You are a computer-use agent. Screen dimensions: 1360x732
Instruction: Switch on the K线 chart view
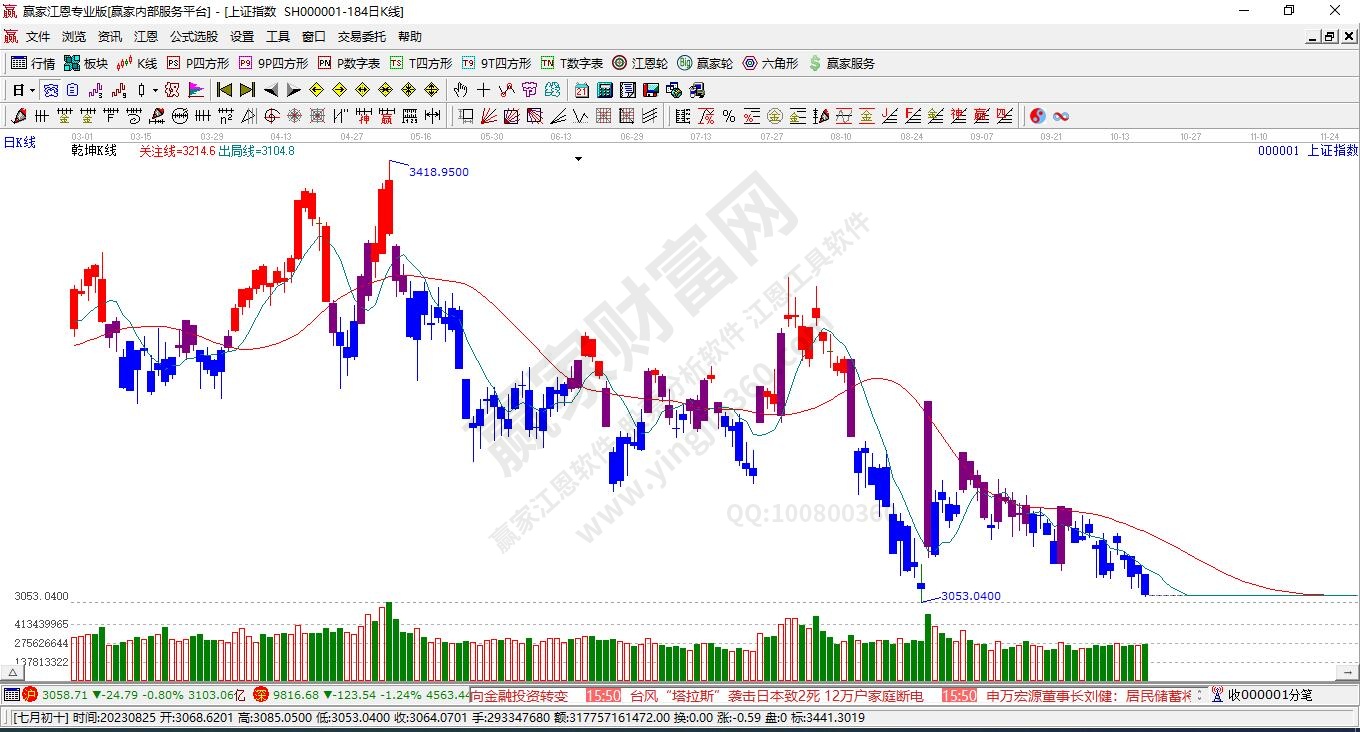point(137,63)
